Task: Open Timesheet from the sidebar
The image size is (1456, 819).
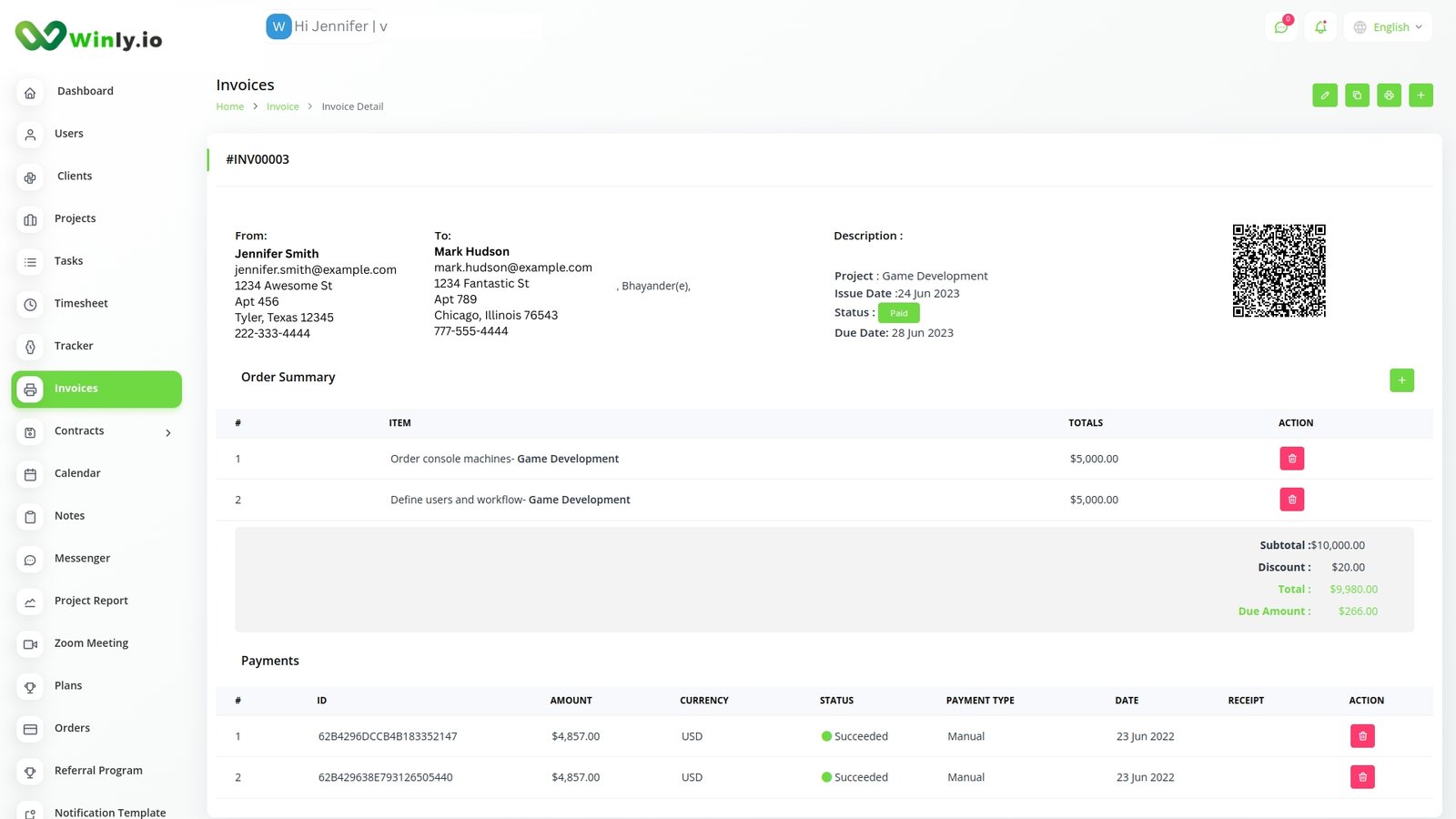Action: [x=81, y=304]
